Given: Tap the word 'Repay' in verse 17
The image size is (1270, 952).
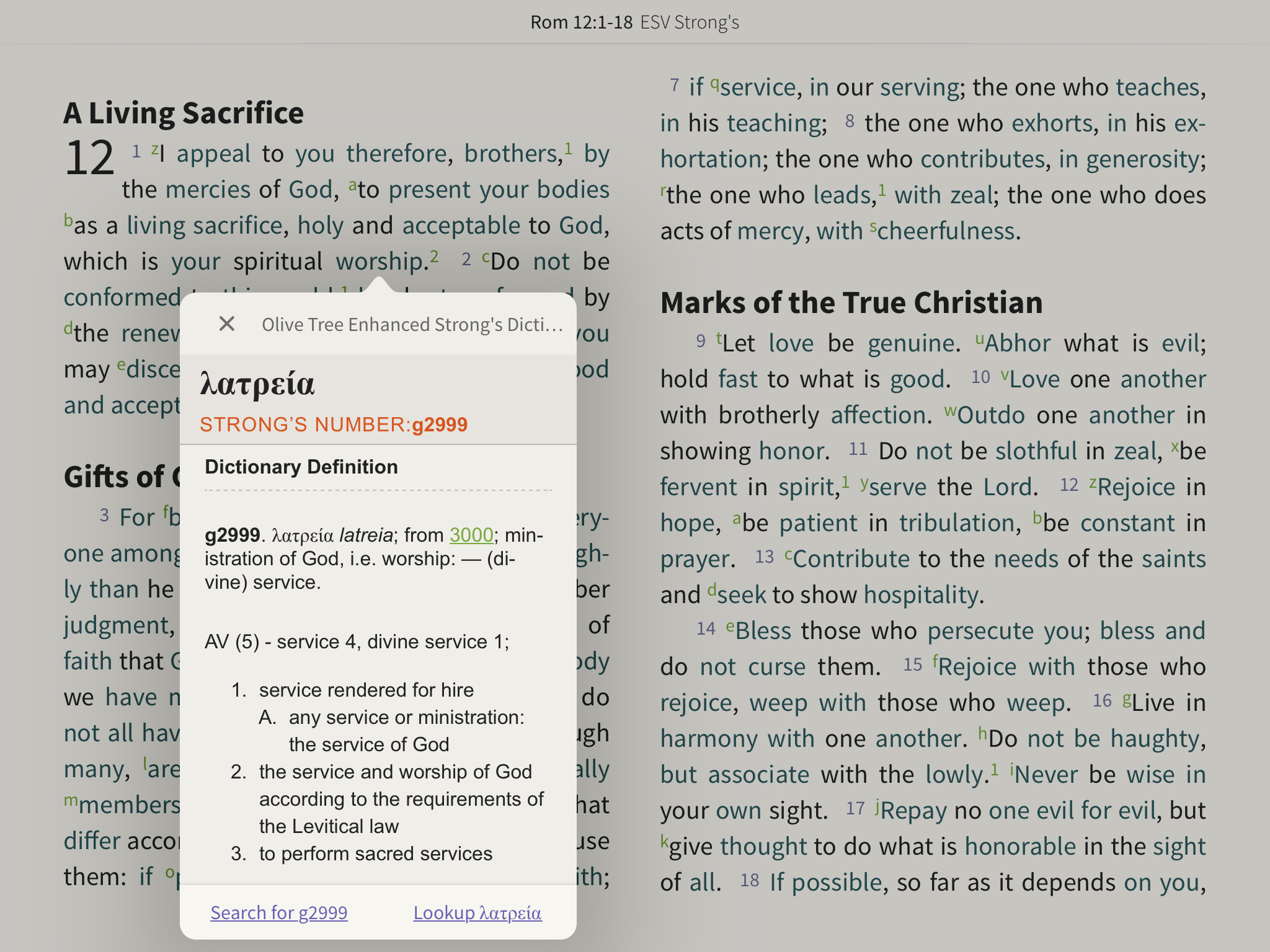Looking at the screenshot, I should 913,810.
